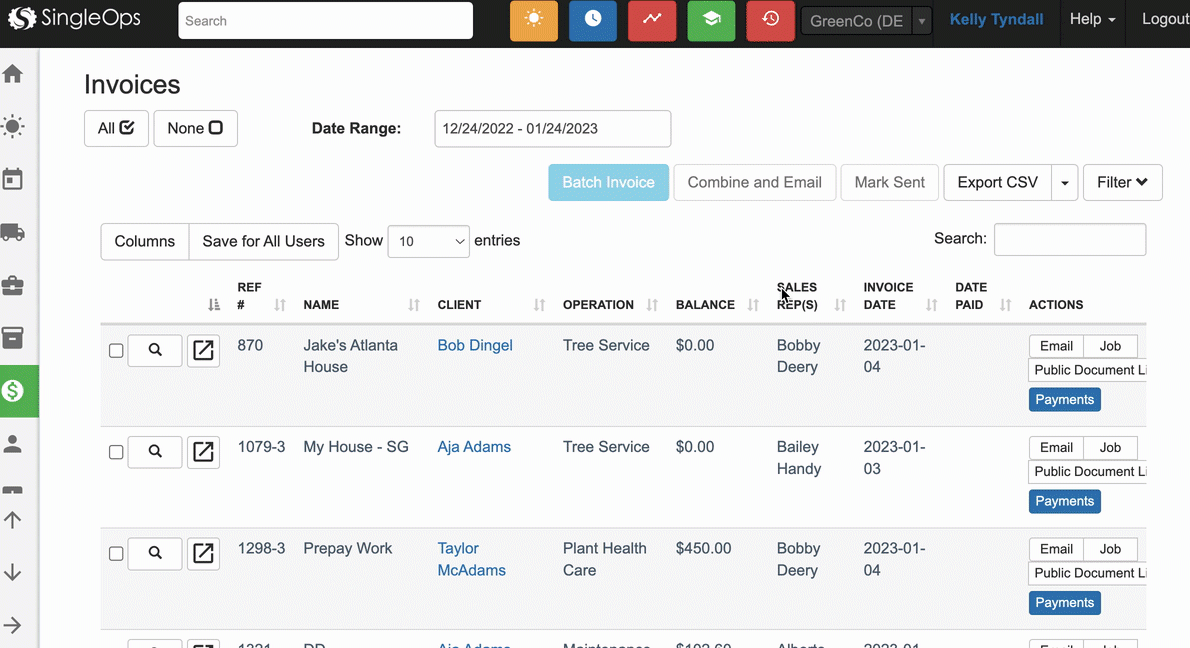
Task: Tick the Prepay Work invoice checkbox
Action: [x=116, y=553]
